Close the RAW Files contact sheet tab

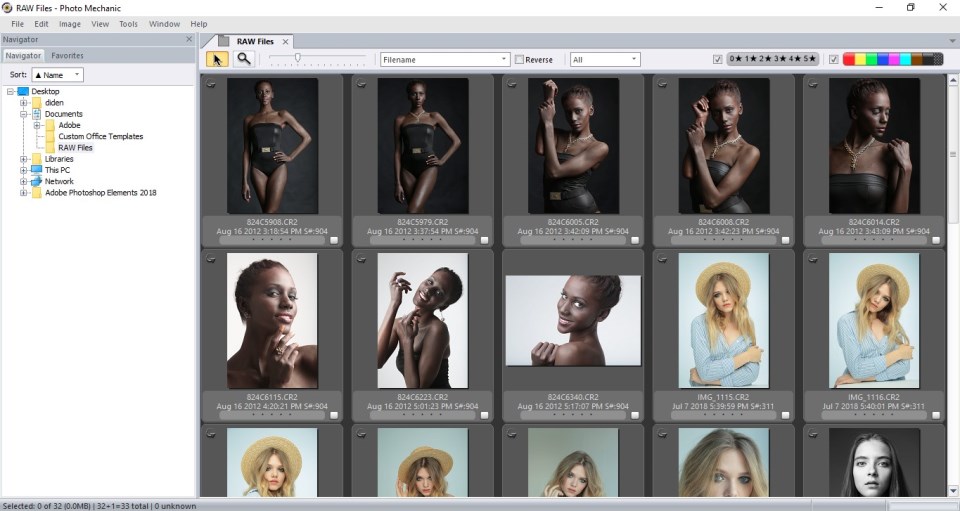285,42
